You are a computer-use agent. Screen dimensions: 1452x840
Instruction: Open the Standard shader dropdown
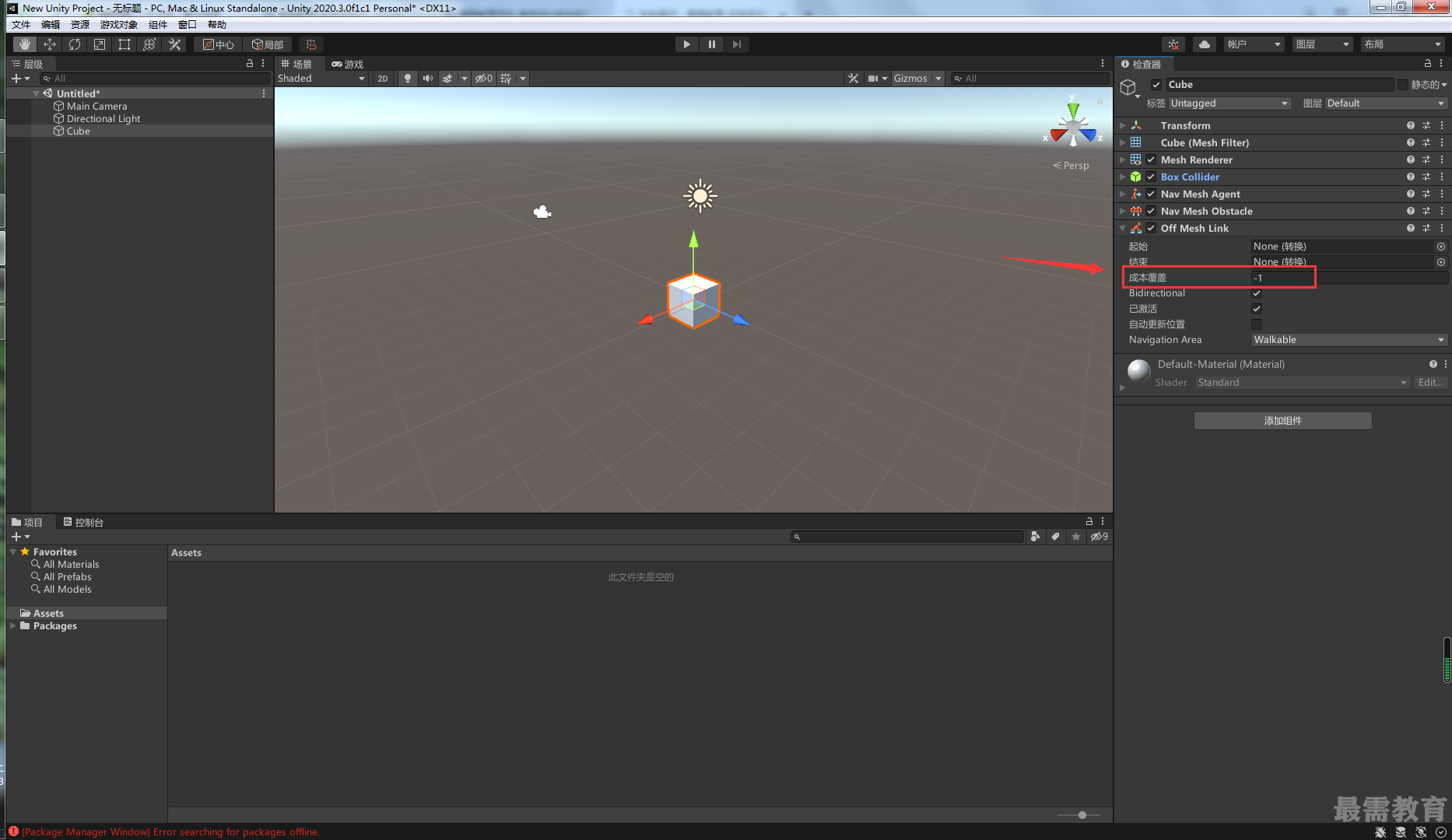[x=1303, y=383]
